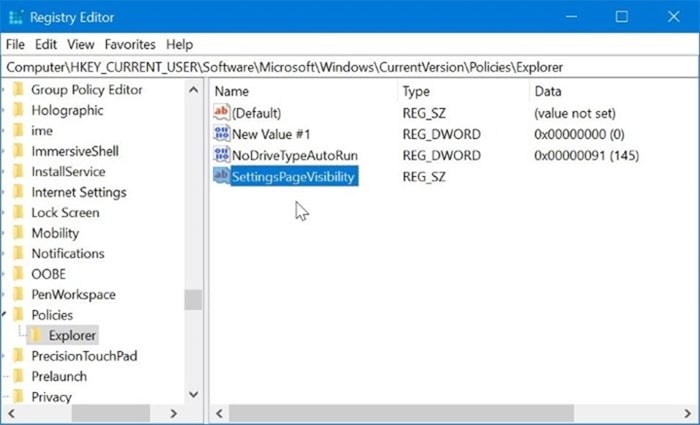Click the Lock Screen folder icon
This screenshot has height=425, width=700.
pos(18,212)
